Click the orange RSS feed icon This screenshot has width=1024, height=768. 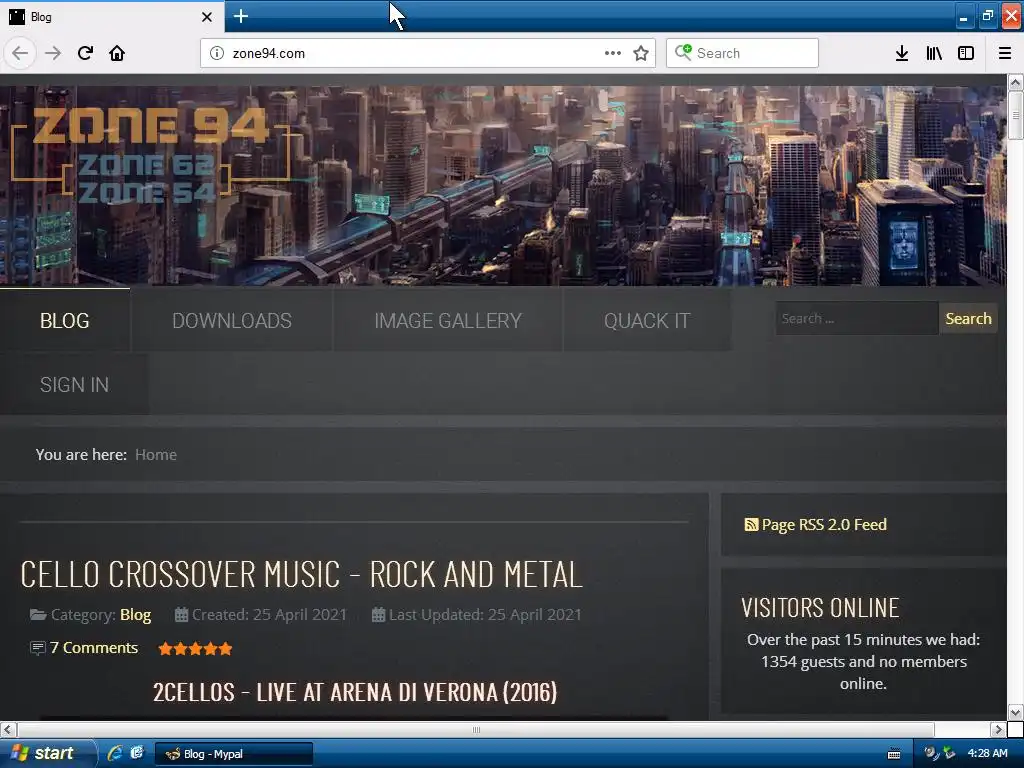pyautogui.click(x=751, y=524)
